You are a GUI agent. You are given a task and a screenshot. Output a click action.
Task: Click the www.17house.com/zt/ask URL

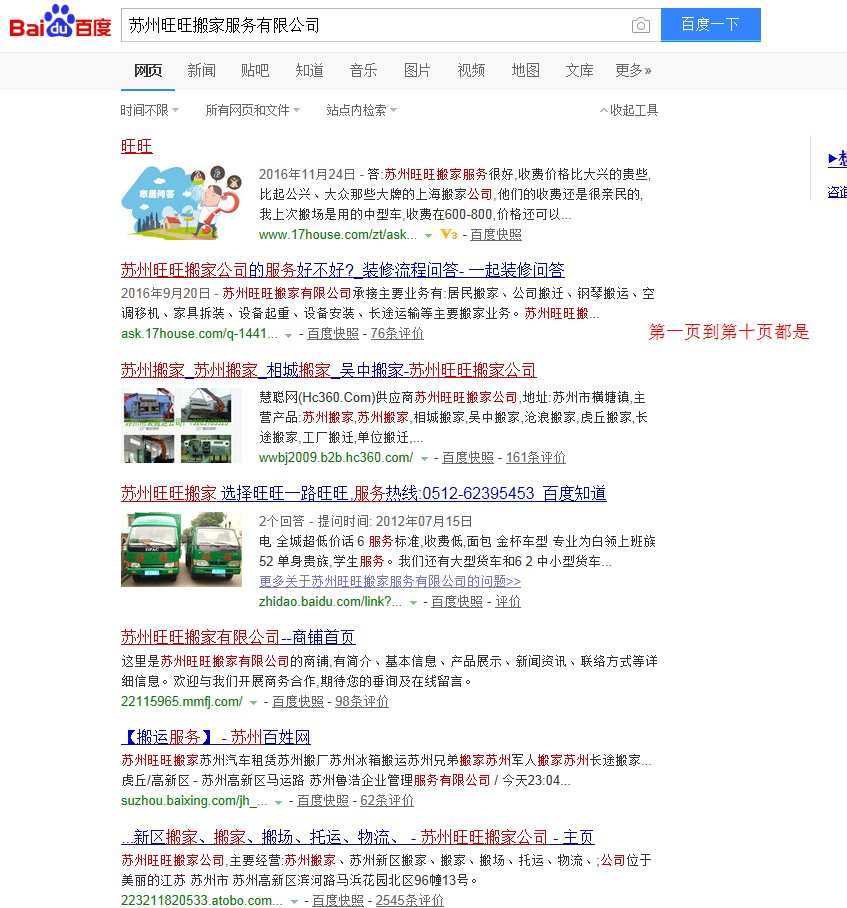point(338,235)
